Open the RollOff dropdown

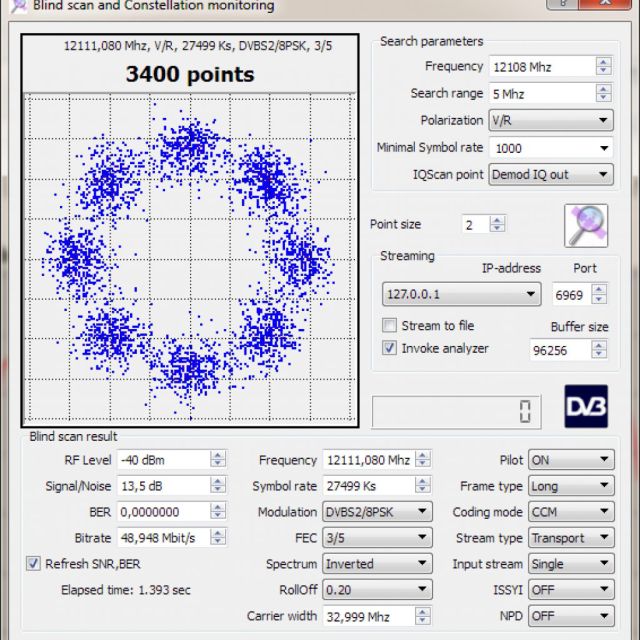click(x=375, y=590)
